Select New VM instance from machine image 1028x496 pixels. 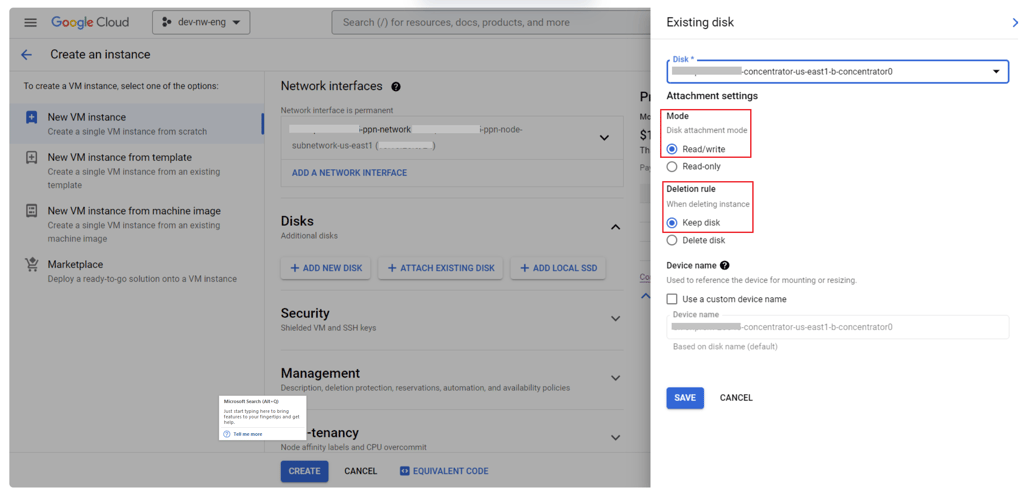click(133, 211)
